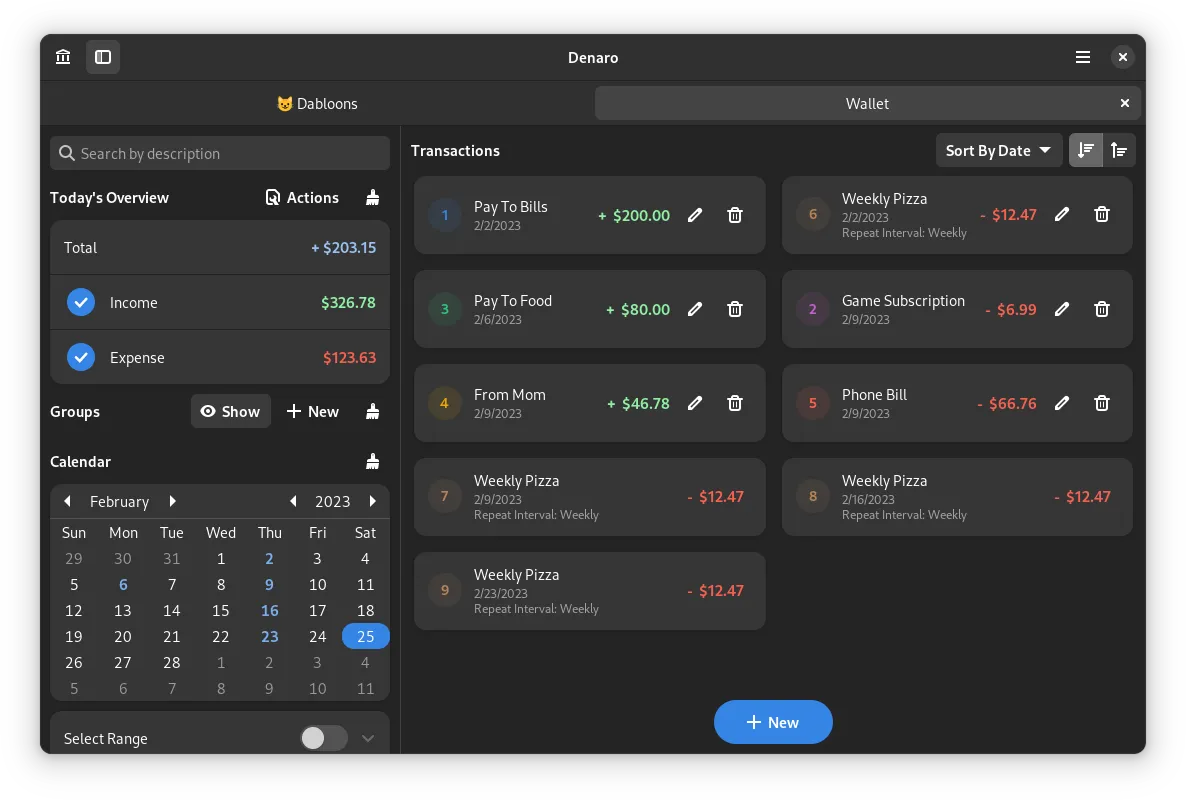Switch to the Dabloons account tab
This screenshot has height=800, width=1186.
coord(317,103)
